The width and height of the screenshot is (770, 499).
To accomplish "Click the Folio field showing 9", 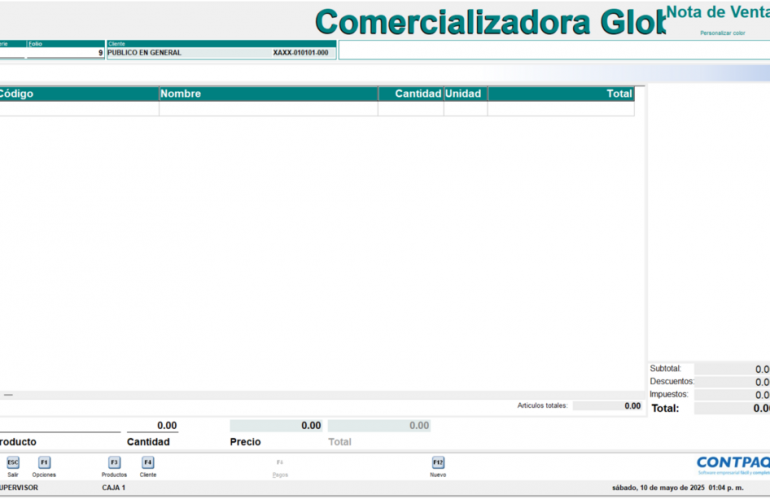I will pyautogui.click(x=65, y=52).
